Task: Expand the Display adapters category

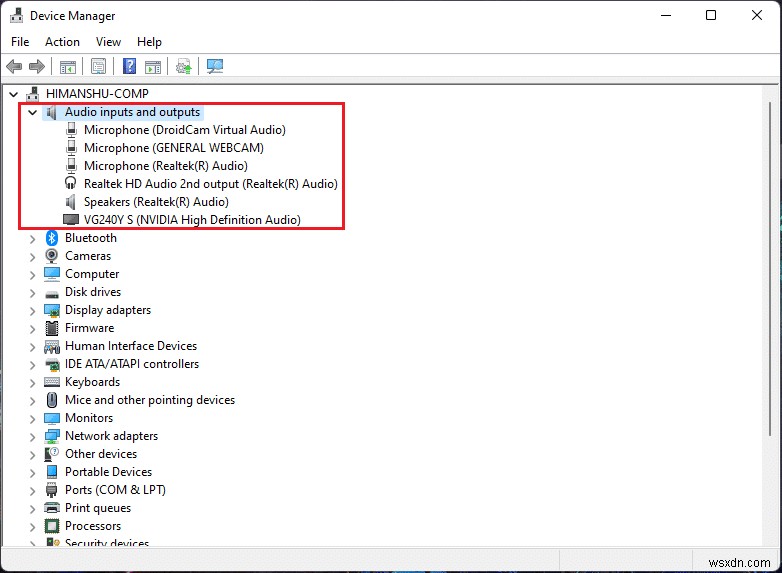Action: click(32, 311)
